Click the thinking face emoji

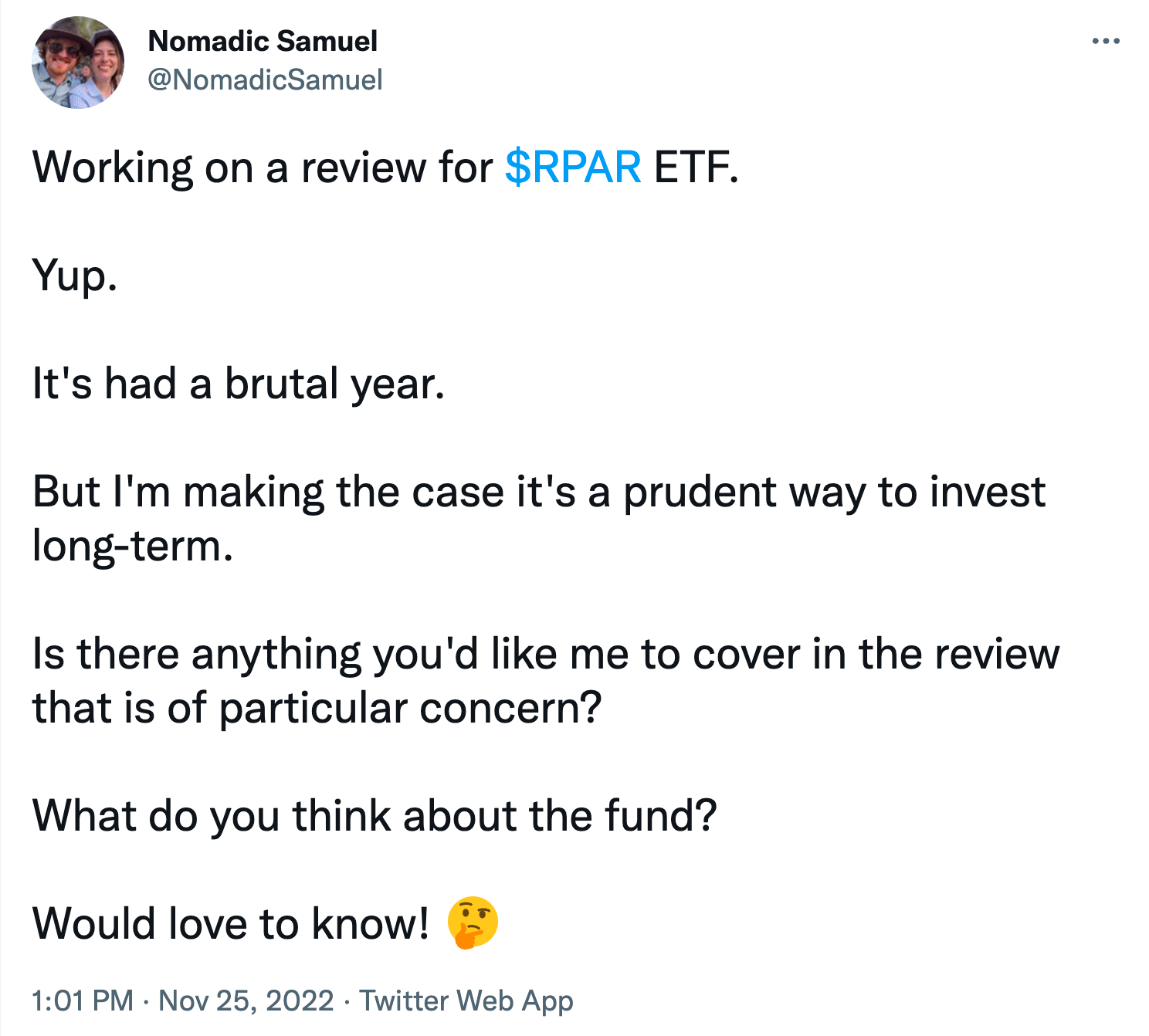tap(473, 923)
